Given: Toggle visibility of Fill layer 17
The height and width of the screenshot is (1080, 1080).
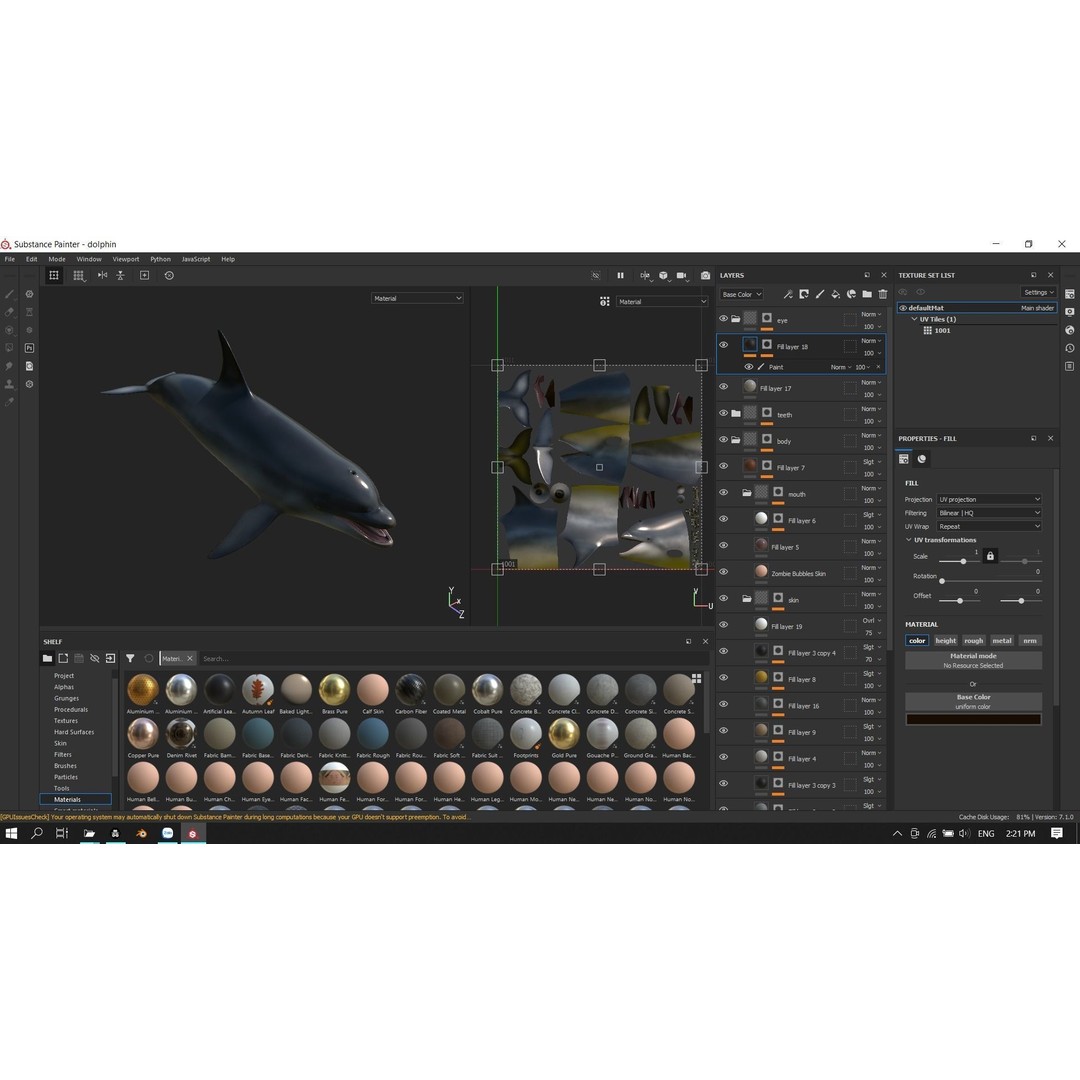Looking at the screenshot, I should click(x=723, y=387).
